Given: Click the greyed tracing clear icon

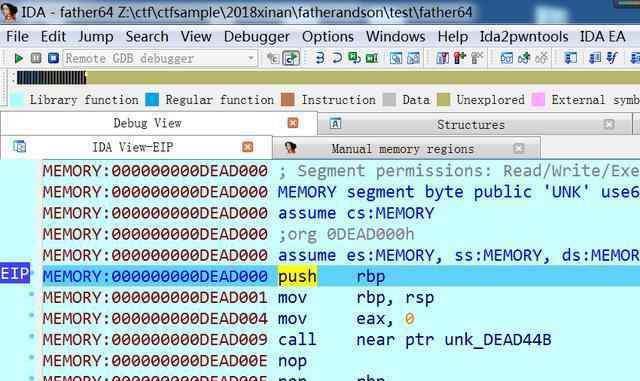Looking at the screenshot, I should coord(541,58).
